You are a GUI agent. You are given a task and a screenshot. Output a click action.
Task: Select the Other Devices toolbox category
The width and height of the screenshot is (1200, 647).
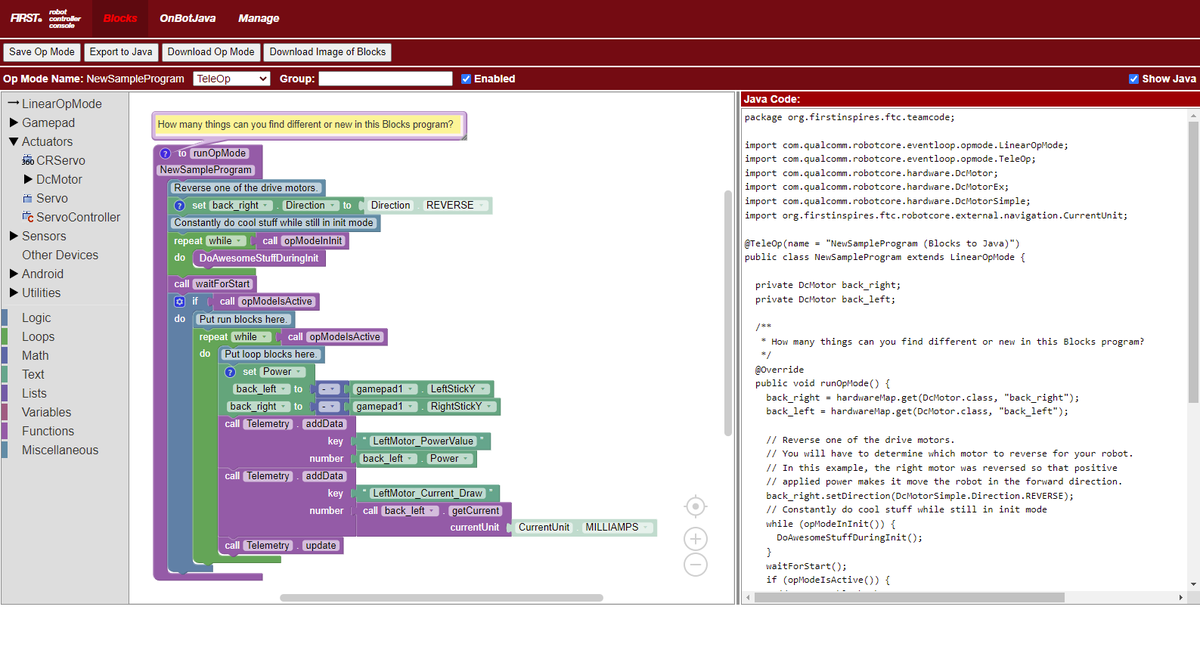[x=60, y=255]
